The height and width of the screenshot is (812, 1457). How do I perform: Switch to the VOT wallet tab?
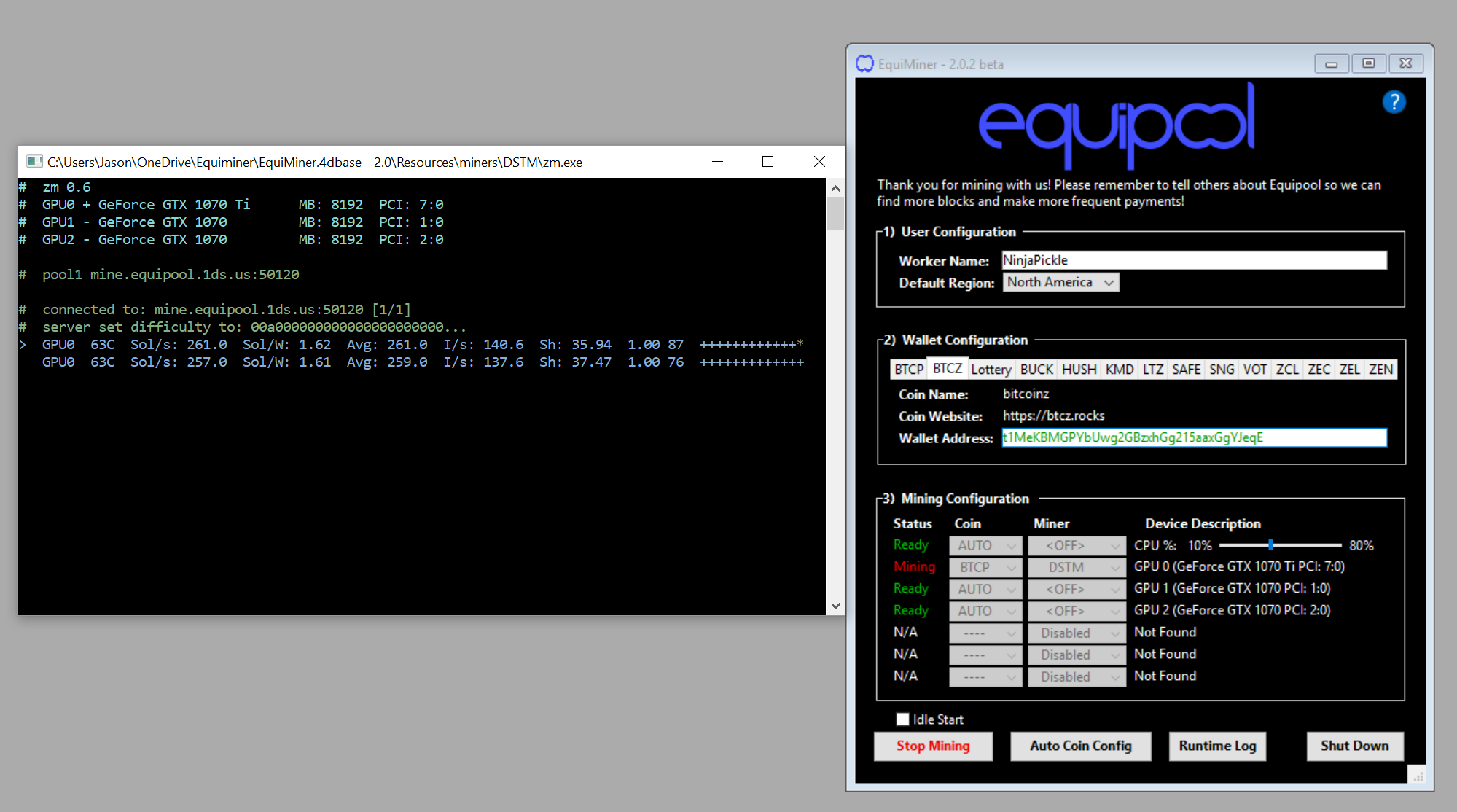[x=1255, y=370]
